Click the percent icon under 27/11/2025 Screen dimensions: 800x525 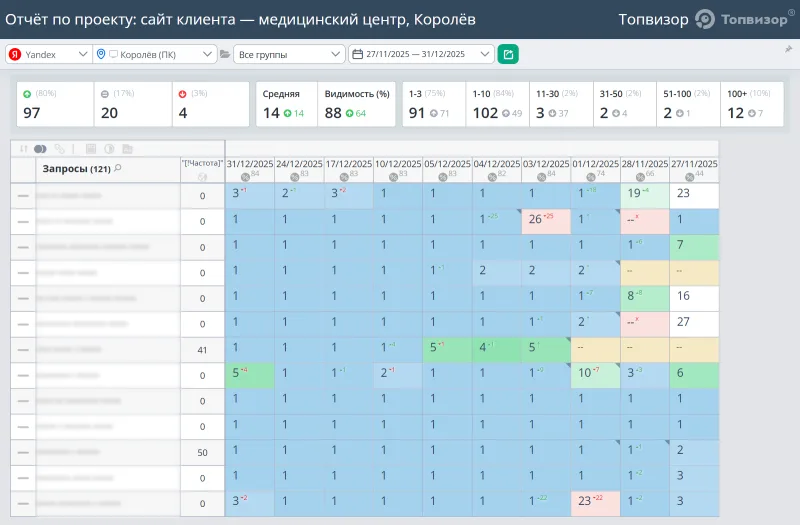click(x=690, y=177)
